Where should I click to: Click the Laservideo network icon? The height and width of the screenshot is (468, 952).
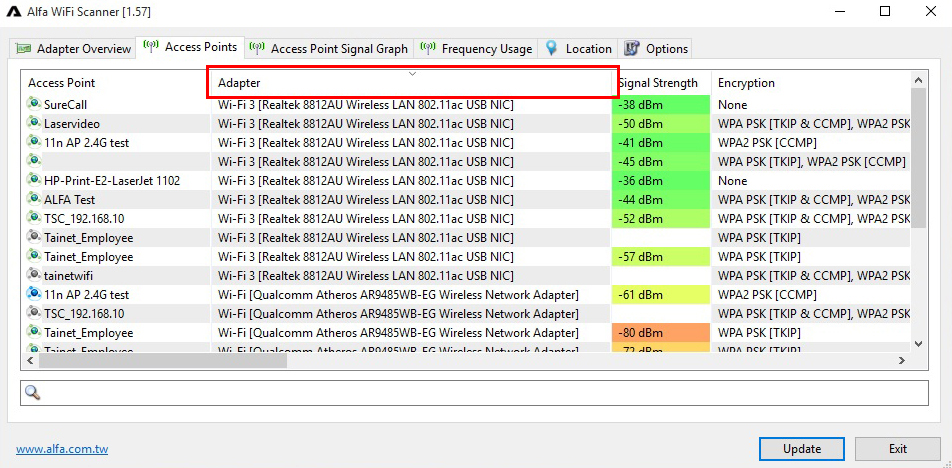point(34,123)
